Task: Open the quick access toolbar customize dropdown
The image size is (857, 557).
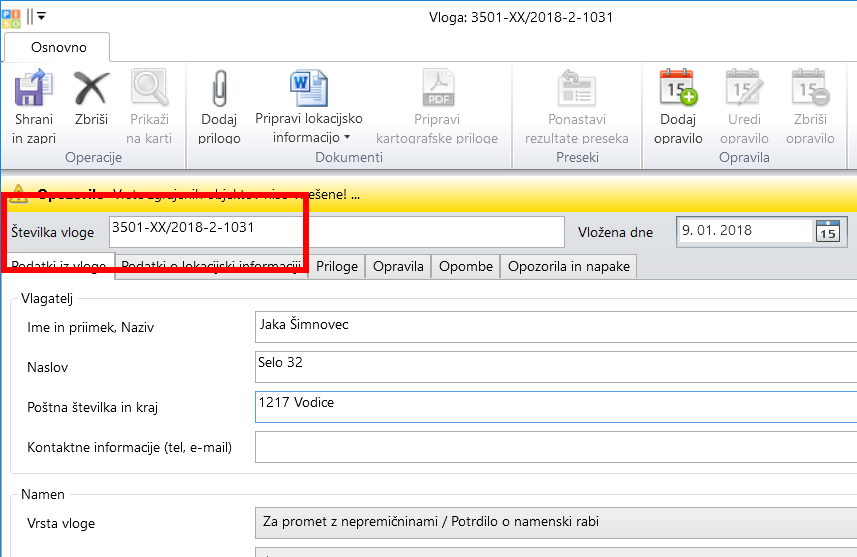Action: click(x=41, y=17)
